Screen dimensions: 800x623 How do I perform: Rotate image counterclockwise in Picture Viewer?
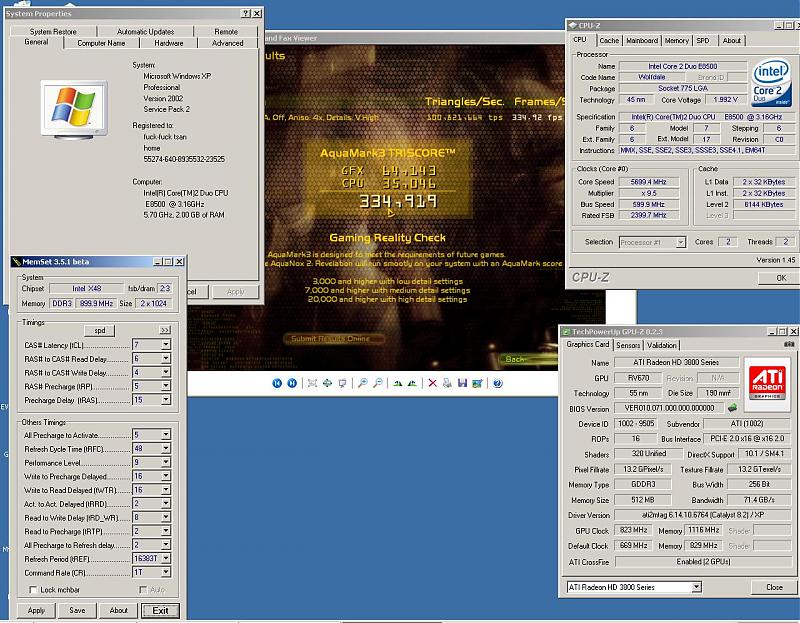(x=412, y=383)
